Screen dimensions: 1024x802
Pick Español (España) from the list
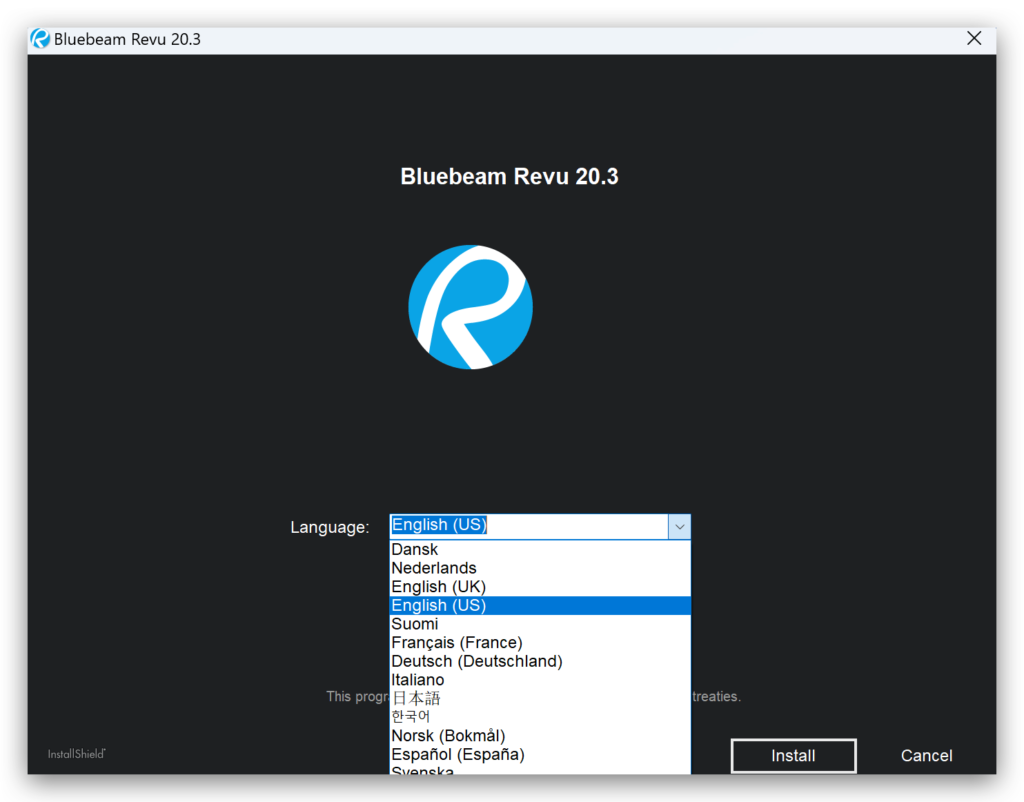click(x=540, y=754)
